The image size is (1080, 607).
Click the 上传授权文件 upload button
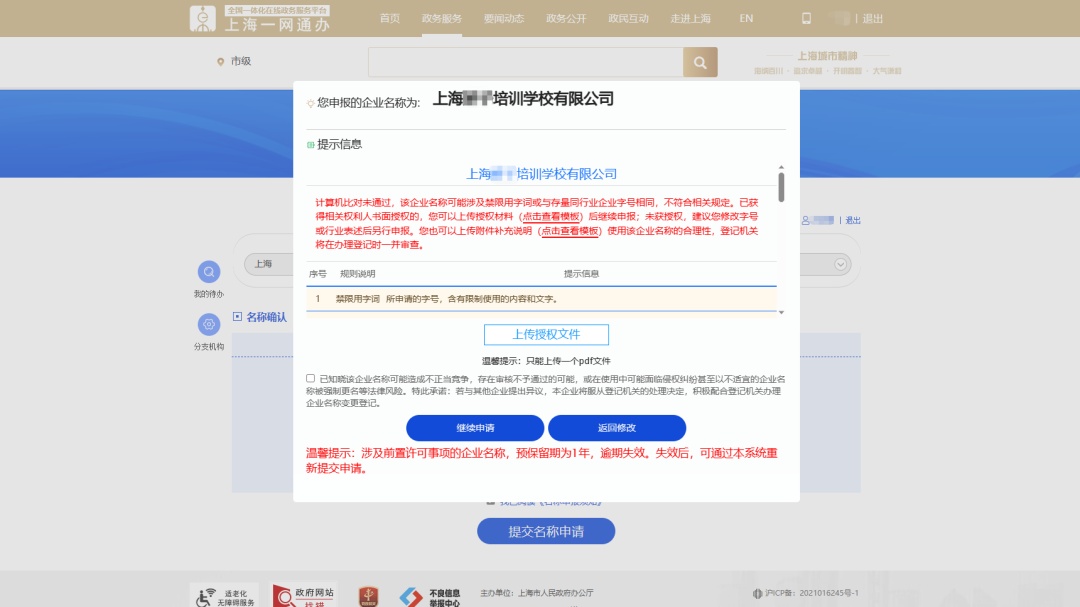point(546,334)
